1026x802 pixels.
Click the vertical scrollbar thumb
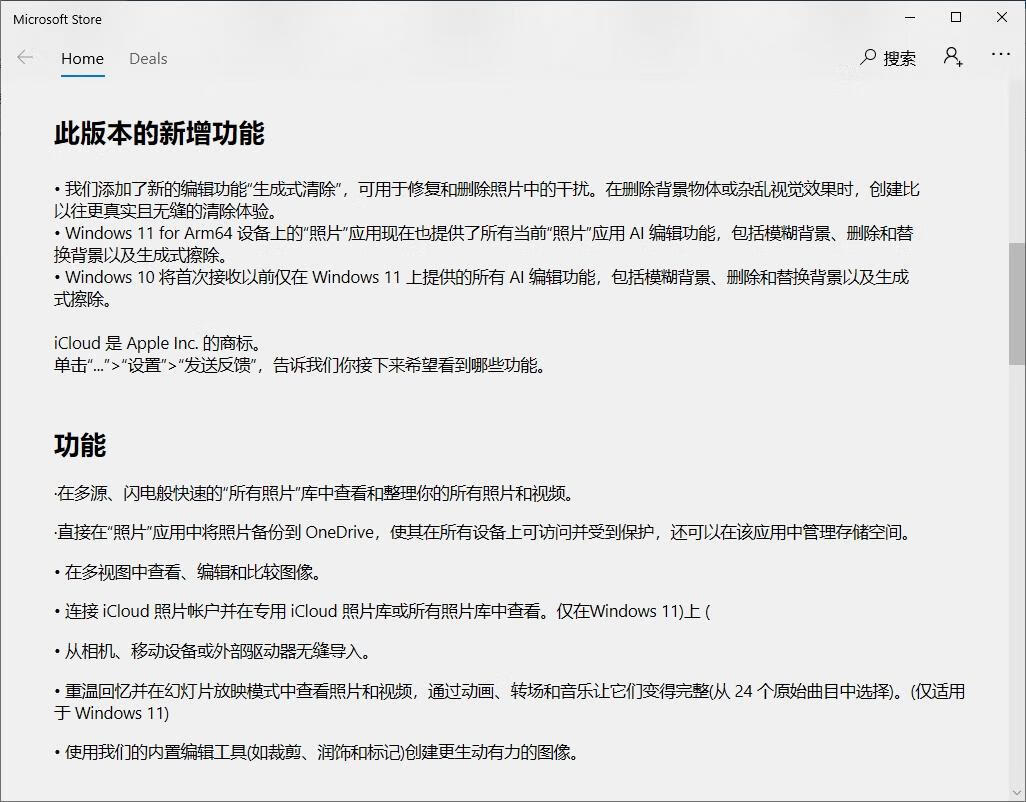tap(1017, 304)
